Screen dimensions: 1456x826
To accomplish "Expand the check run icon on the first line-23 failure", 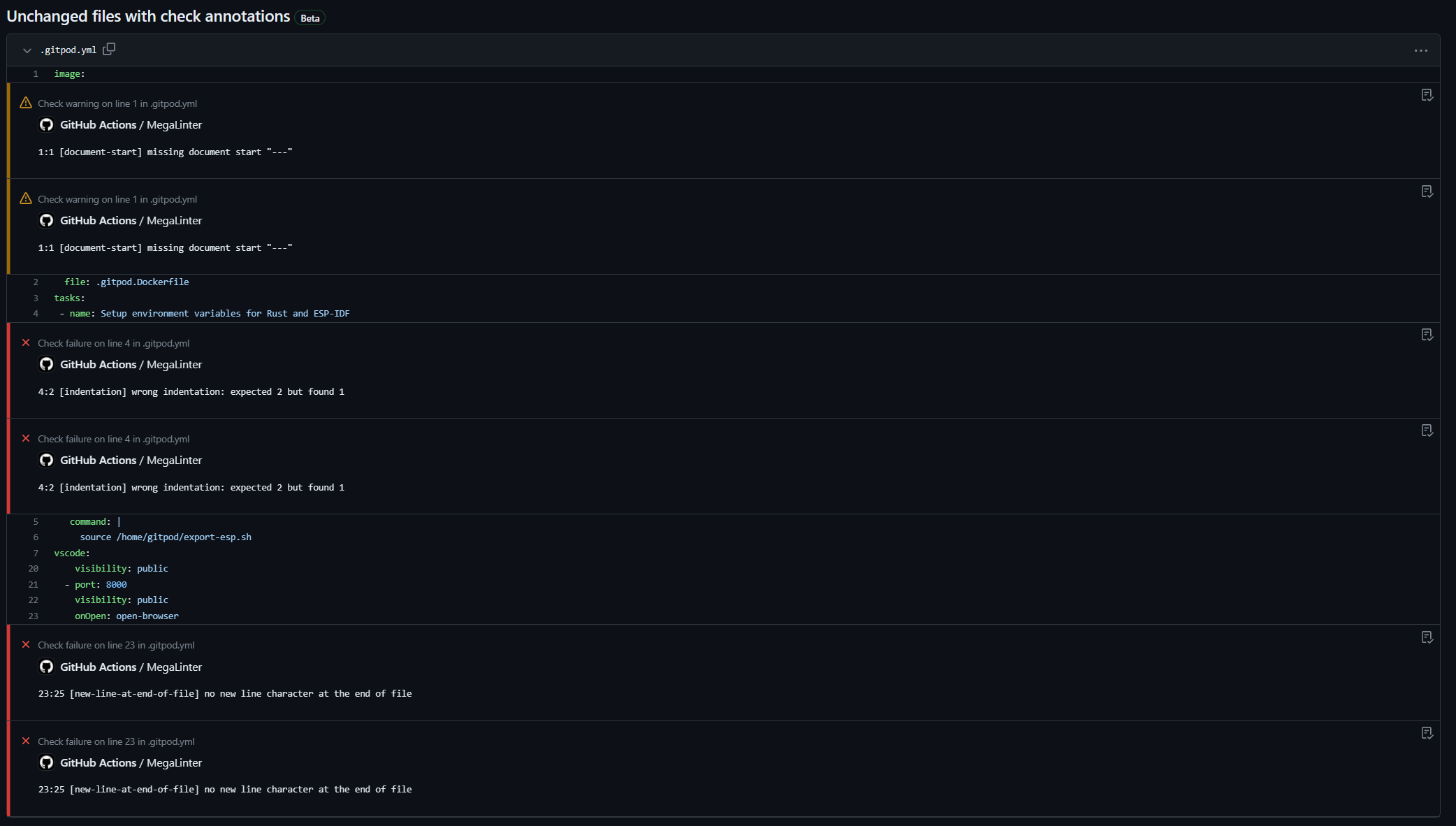I will click(x=1427, y=637).
